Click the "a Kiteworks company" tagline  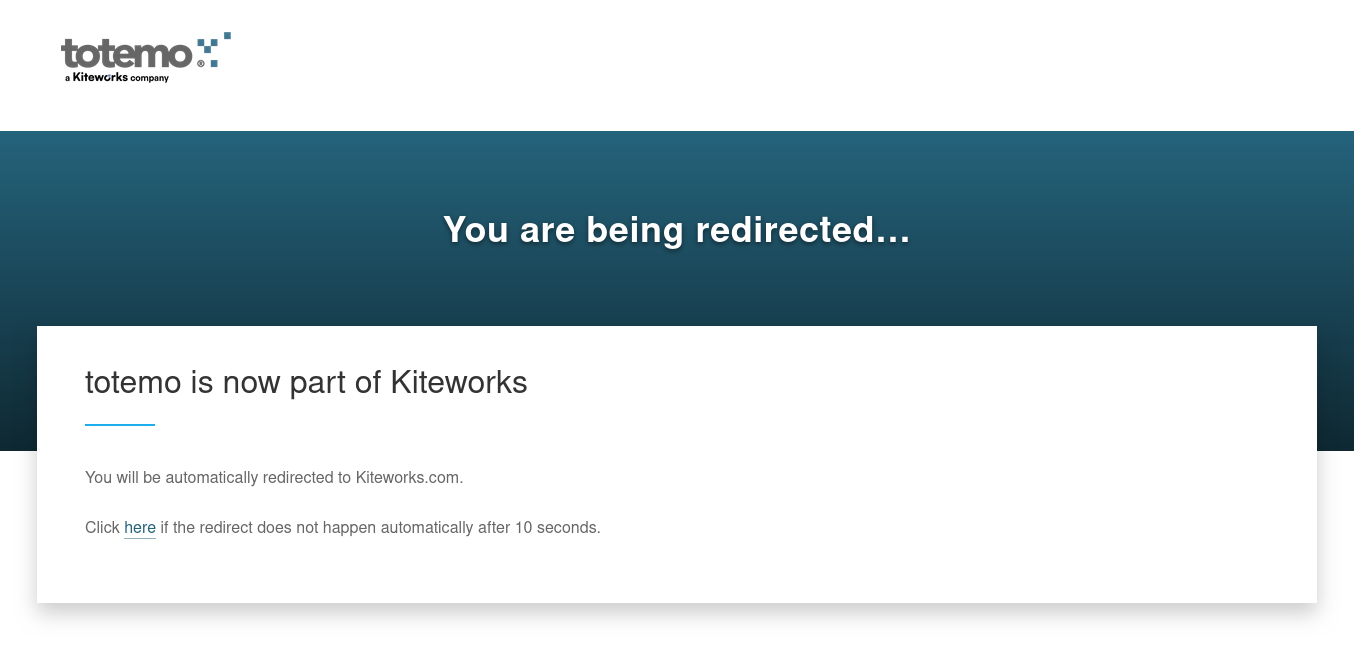116,77
